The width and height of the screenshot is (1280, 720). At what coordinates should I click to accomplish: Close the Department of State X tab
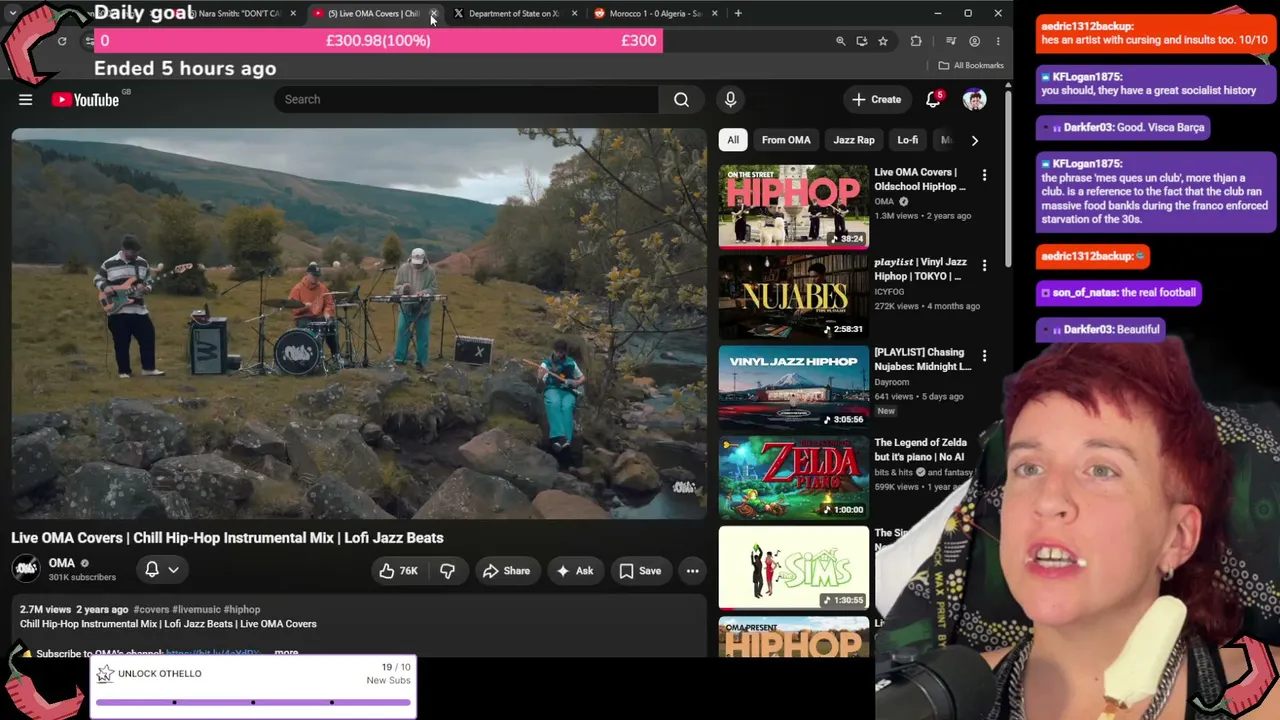[x=574, y=13]
